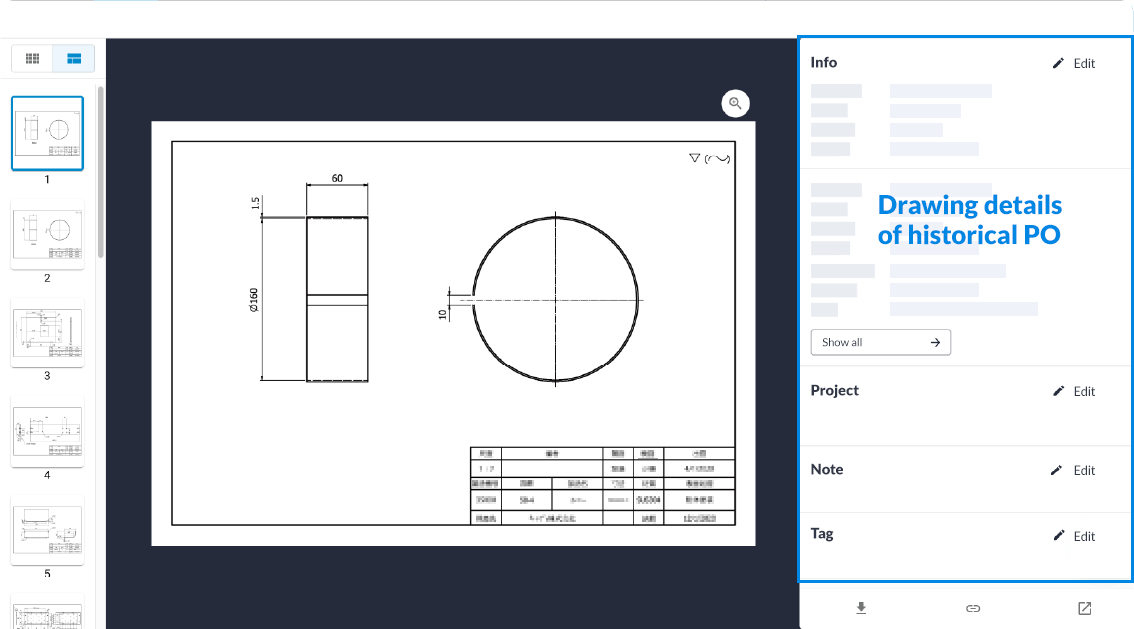Viewport: 1134px width, 629px height.
Task: Select drawing thumbnail 1
Action: (x=48, y=134)
